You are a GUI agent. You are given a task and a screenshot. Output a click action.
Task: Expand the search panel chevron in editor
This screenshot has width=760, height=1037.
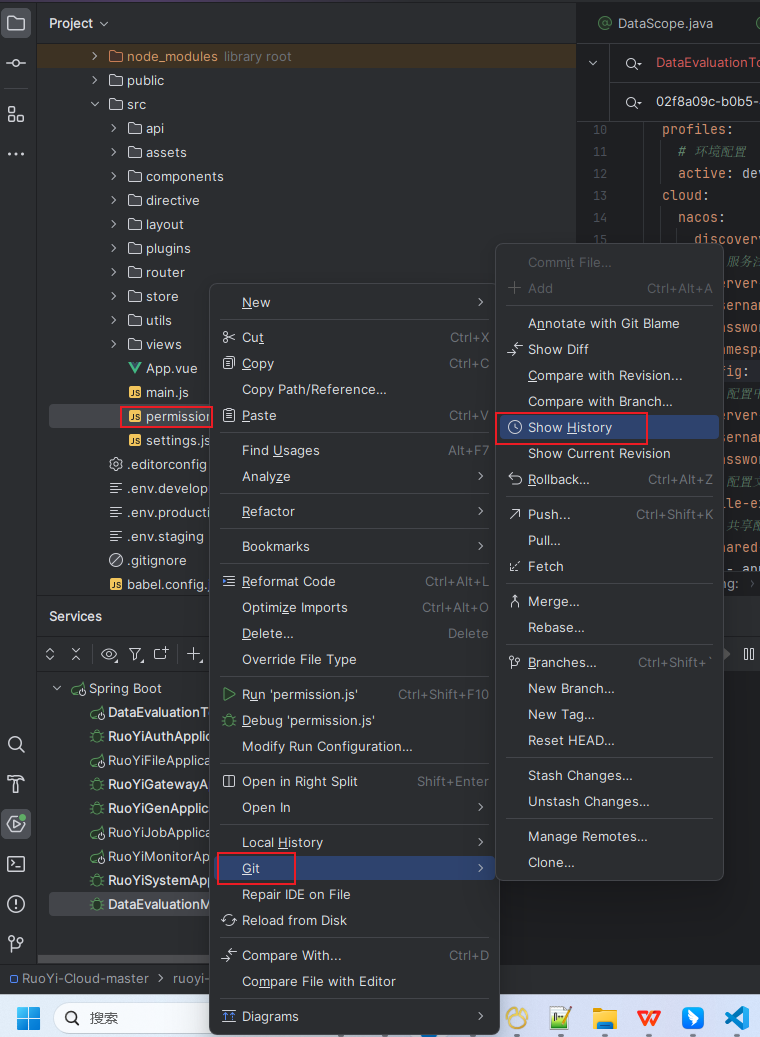pos(593,63)
